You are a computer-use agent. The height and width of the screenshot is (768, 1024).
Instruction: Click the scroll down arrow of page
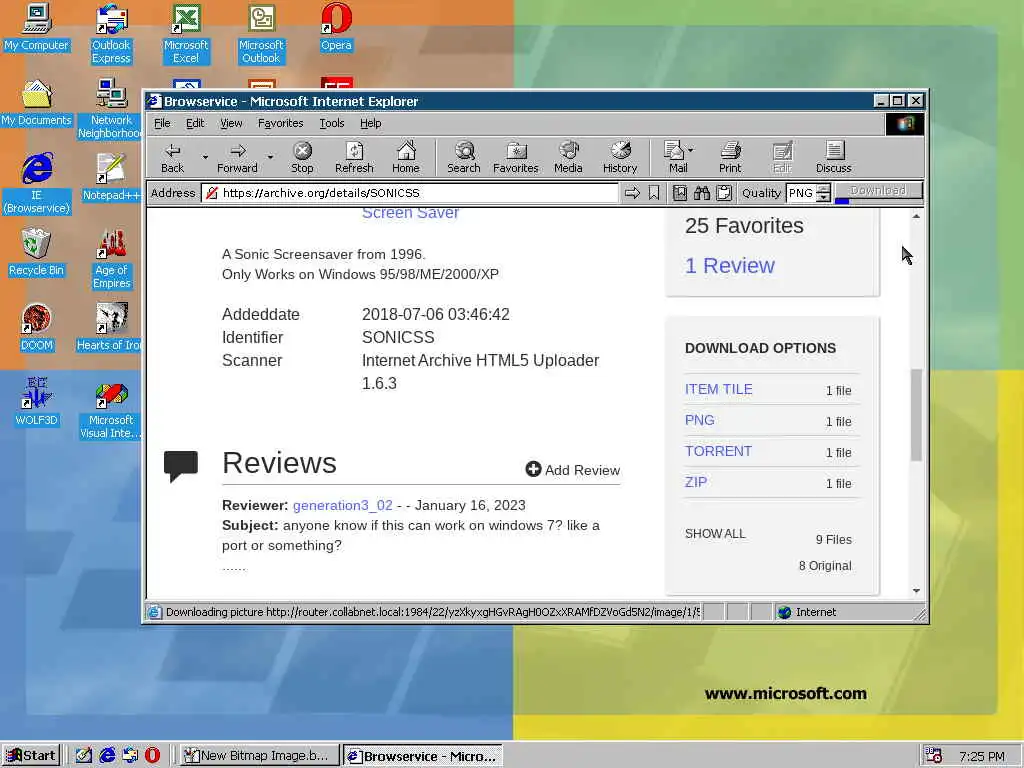(916, 590)
